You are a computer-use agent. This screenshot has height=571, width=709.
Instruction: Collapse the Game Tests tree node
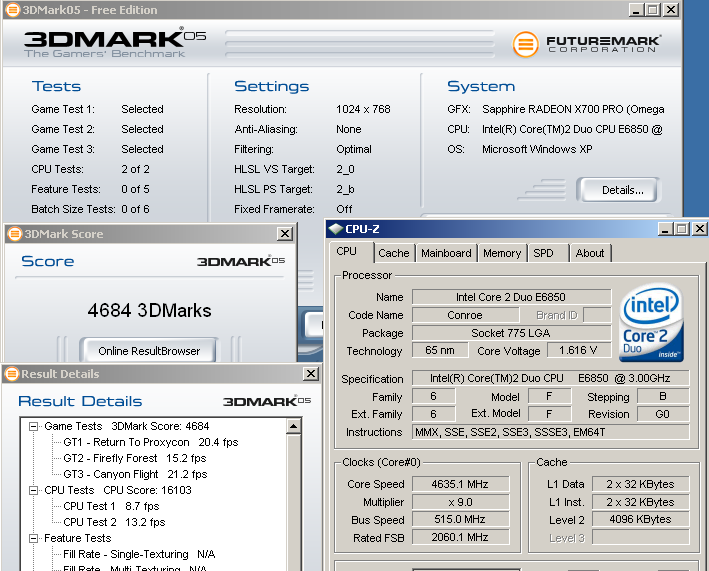coord(33,426)
